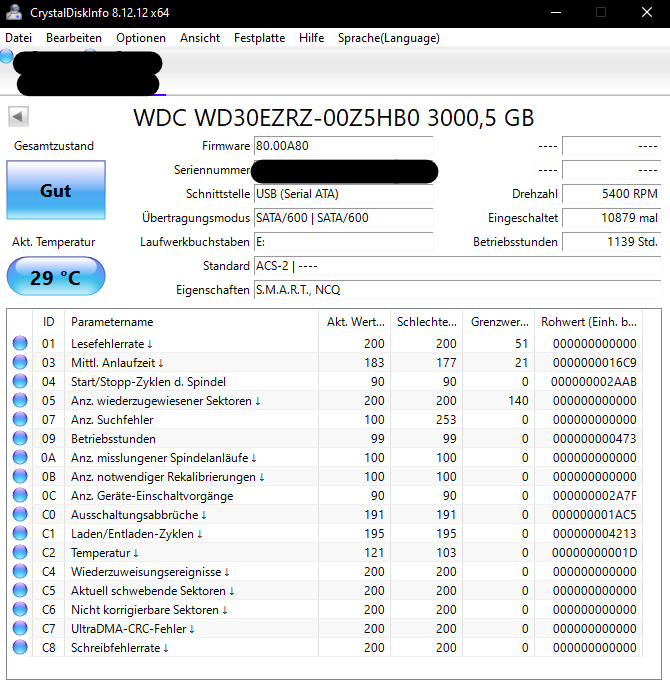Click the Übertragungsmodus field SATA/600
The height and width of the screenshot is (686, 670).
point(344,218)
